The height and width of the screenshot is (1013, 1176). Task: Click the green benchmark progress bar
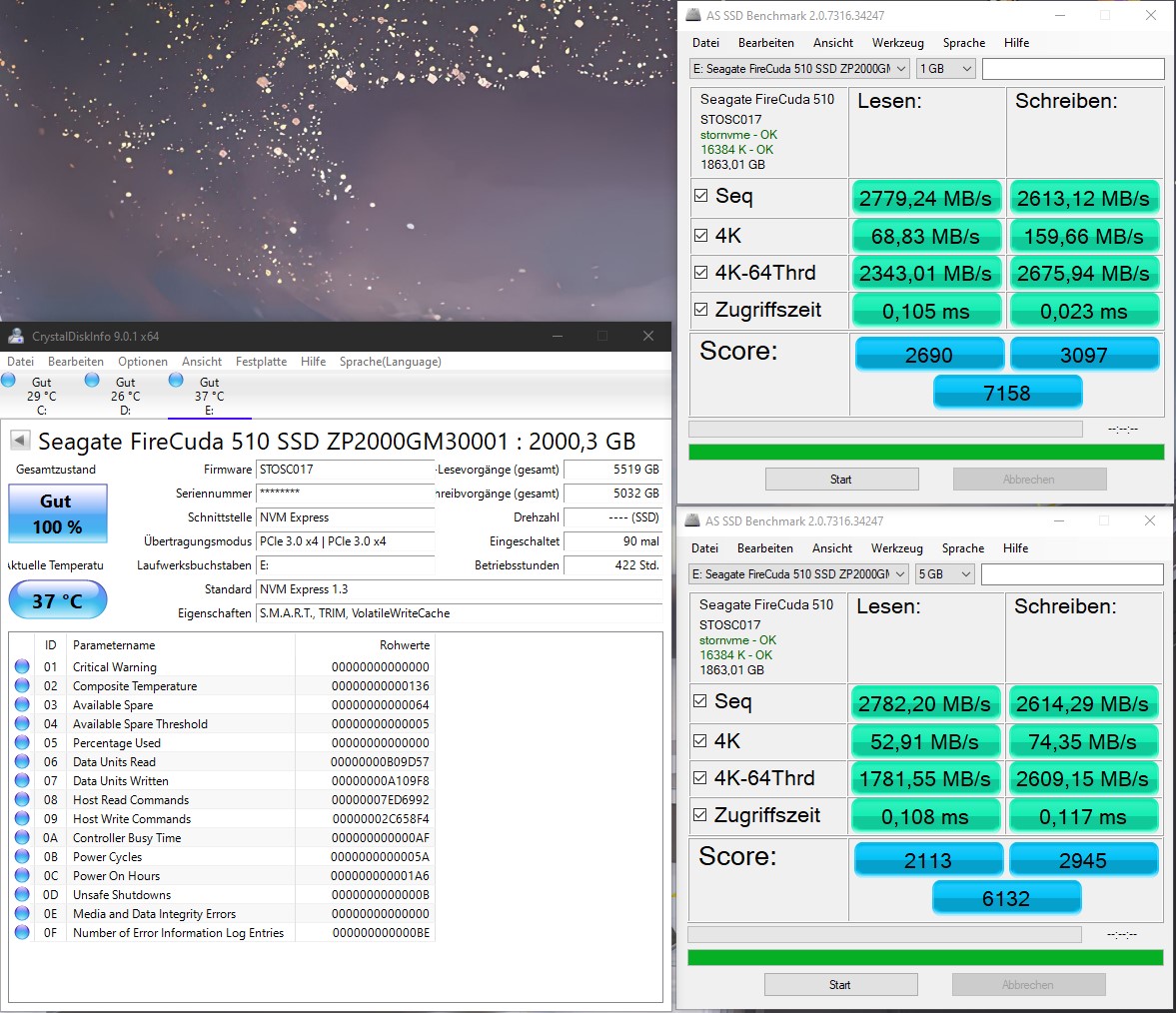924,451
